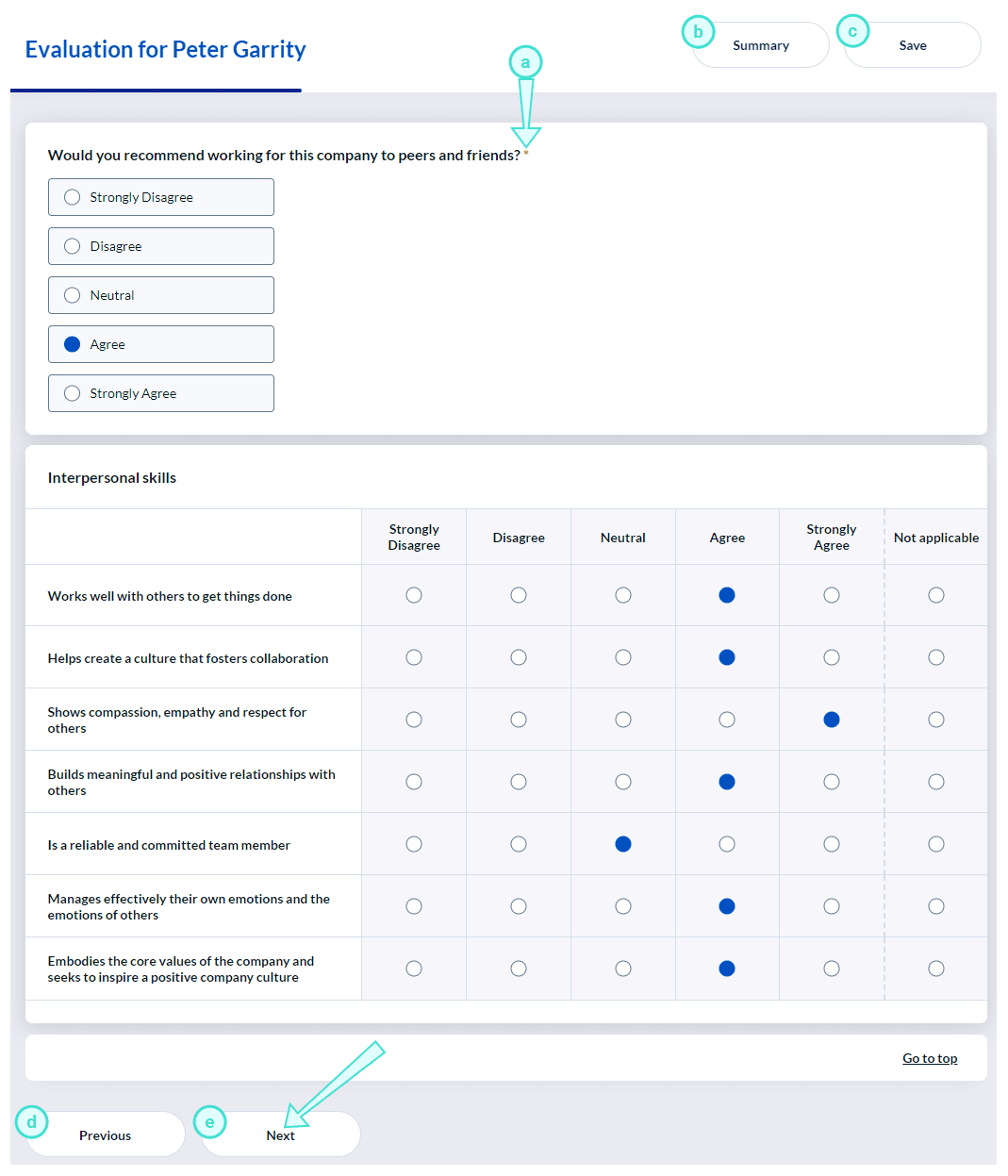Image resolution: width=1008 pixels, height=1176 pixels.
Task: Click the Evaluation for Peter Garrity heading
Action: coord(165,49)
